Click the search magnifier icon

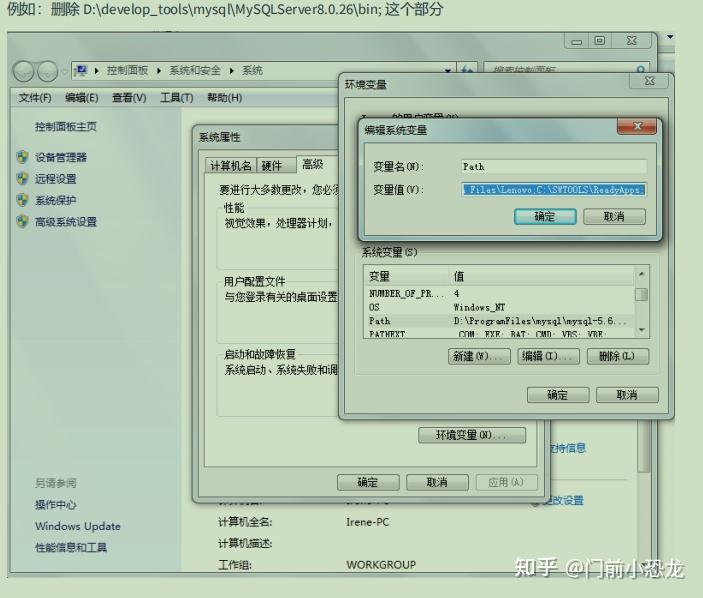641,70
